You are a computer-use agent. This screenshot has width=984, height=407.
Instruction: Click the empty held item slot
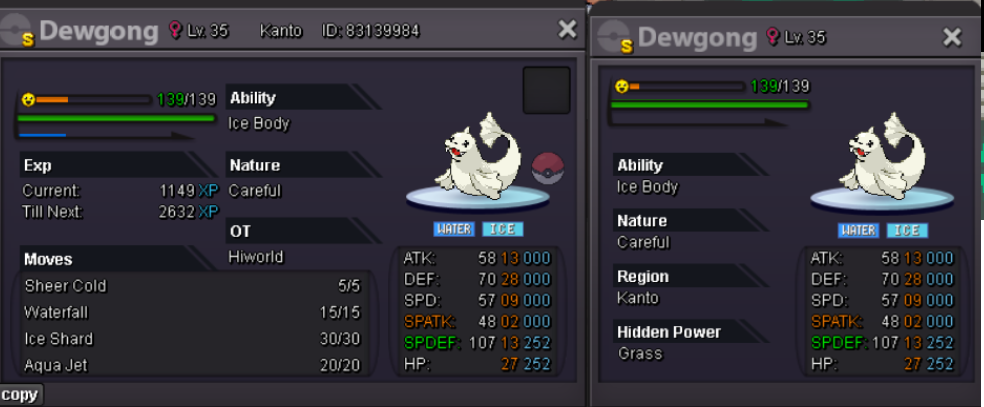coord(547,90)
